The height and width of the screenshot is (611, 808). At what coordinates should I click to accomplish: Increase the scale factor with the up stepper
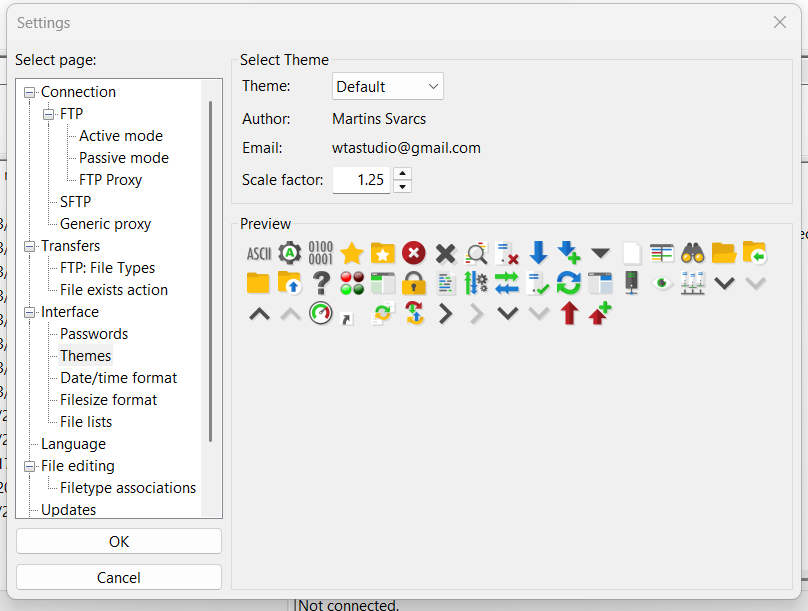(401, 175)
